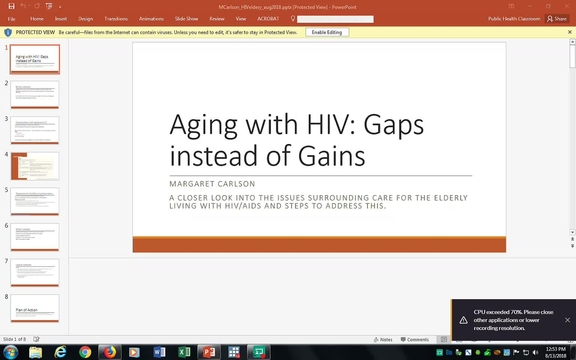
Task: Click the Undo arrow icon
Action: click(23, 6)
